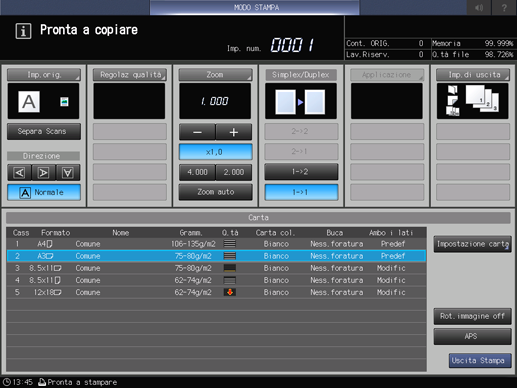517x388 pixels.
Task: Click the Cass column header
Action: point(21,233)
